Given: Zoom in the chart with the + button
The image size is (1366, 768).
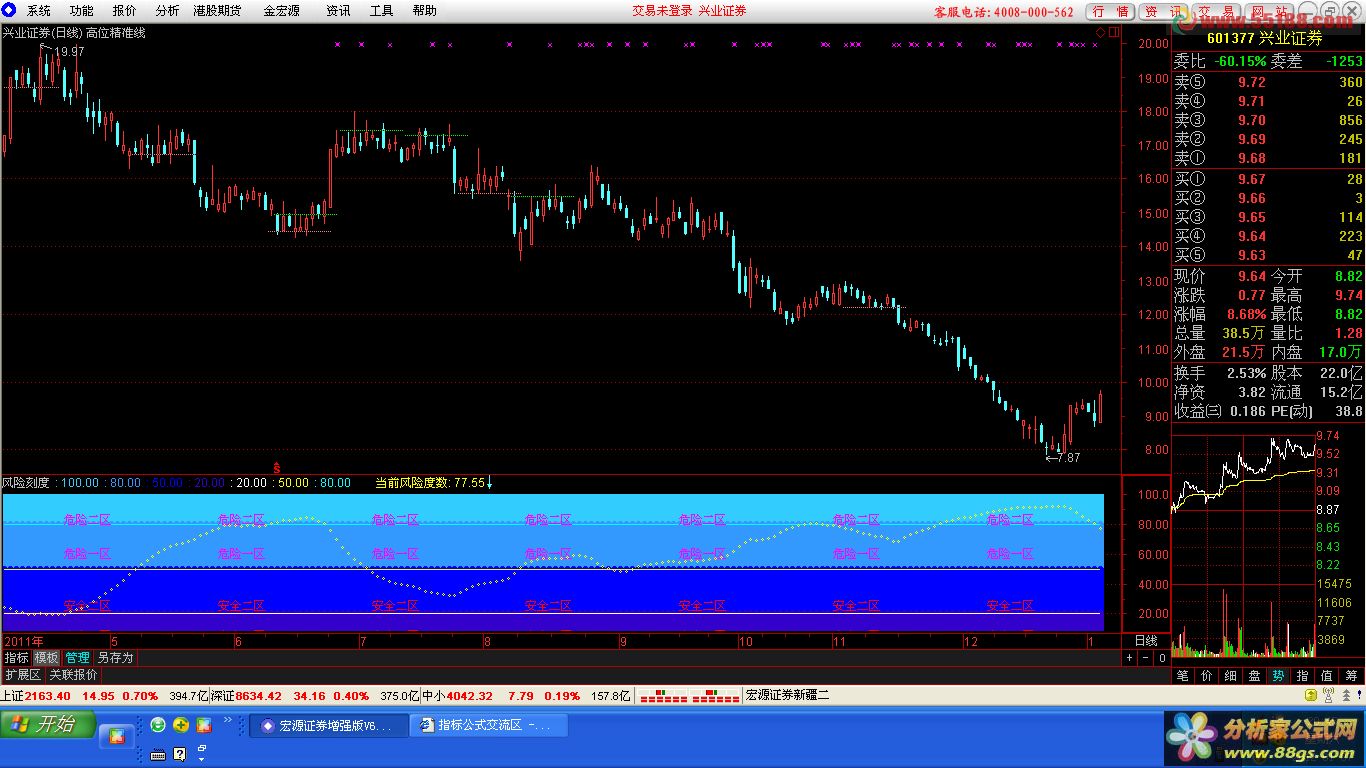Looking at the screenshot, I should pos(1129,658).
